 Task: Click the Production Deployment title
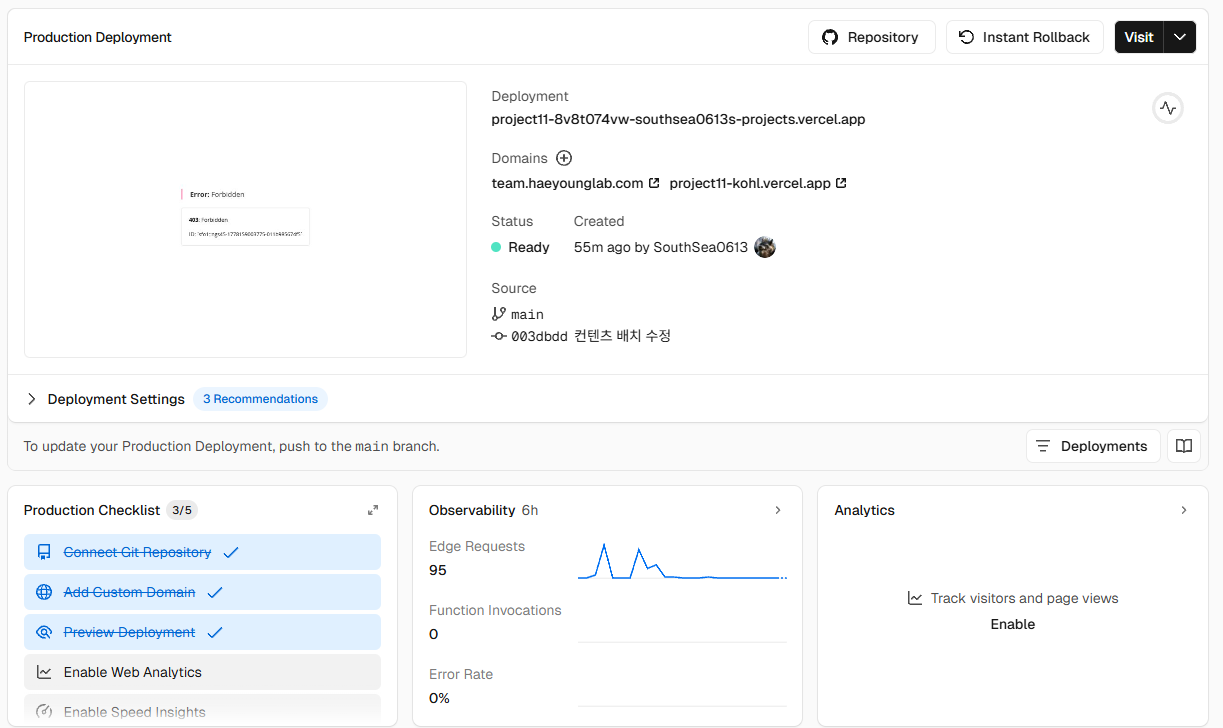(x=98, y=37)
